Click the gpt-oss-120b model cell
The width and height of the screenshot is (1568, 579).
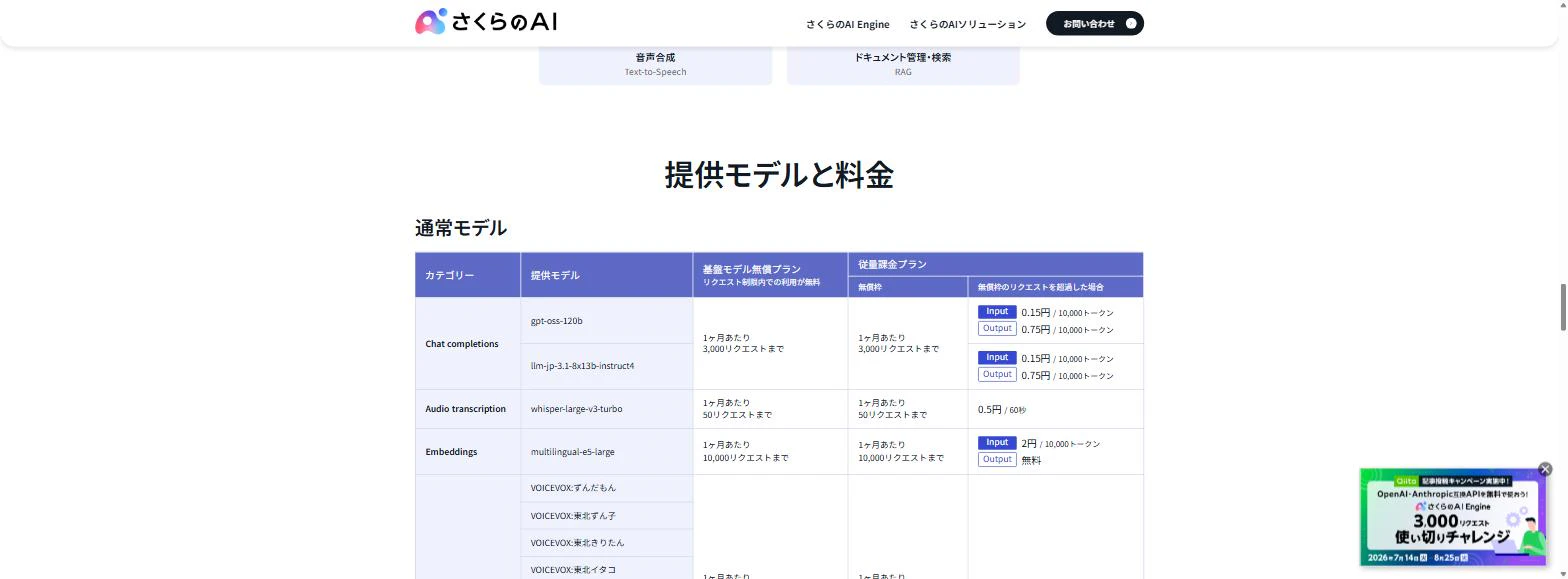[x=606, y=321]
